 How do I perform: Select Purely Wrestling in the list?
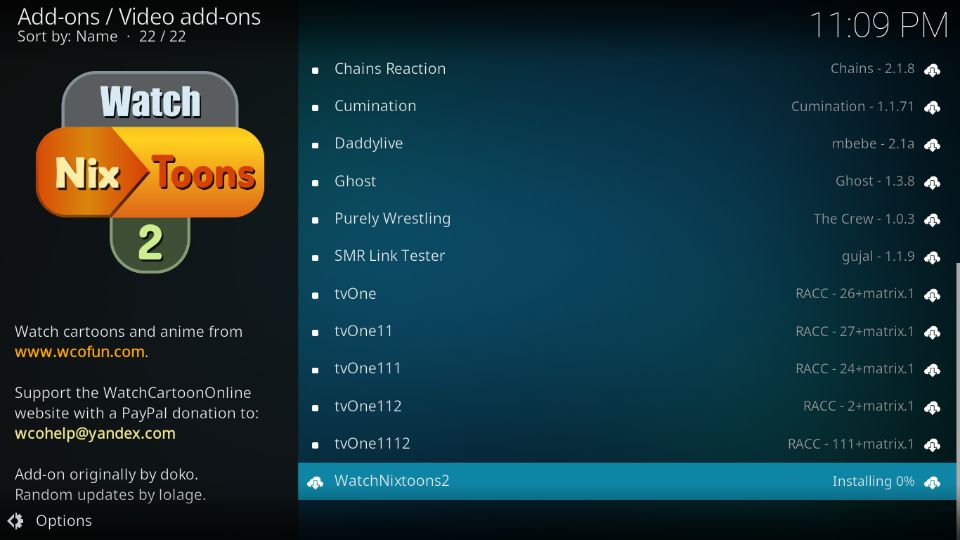pyautogui.click(x=627, y=219)
